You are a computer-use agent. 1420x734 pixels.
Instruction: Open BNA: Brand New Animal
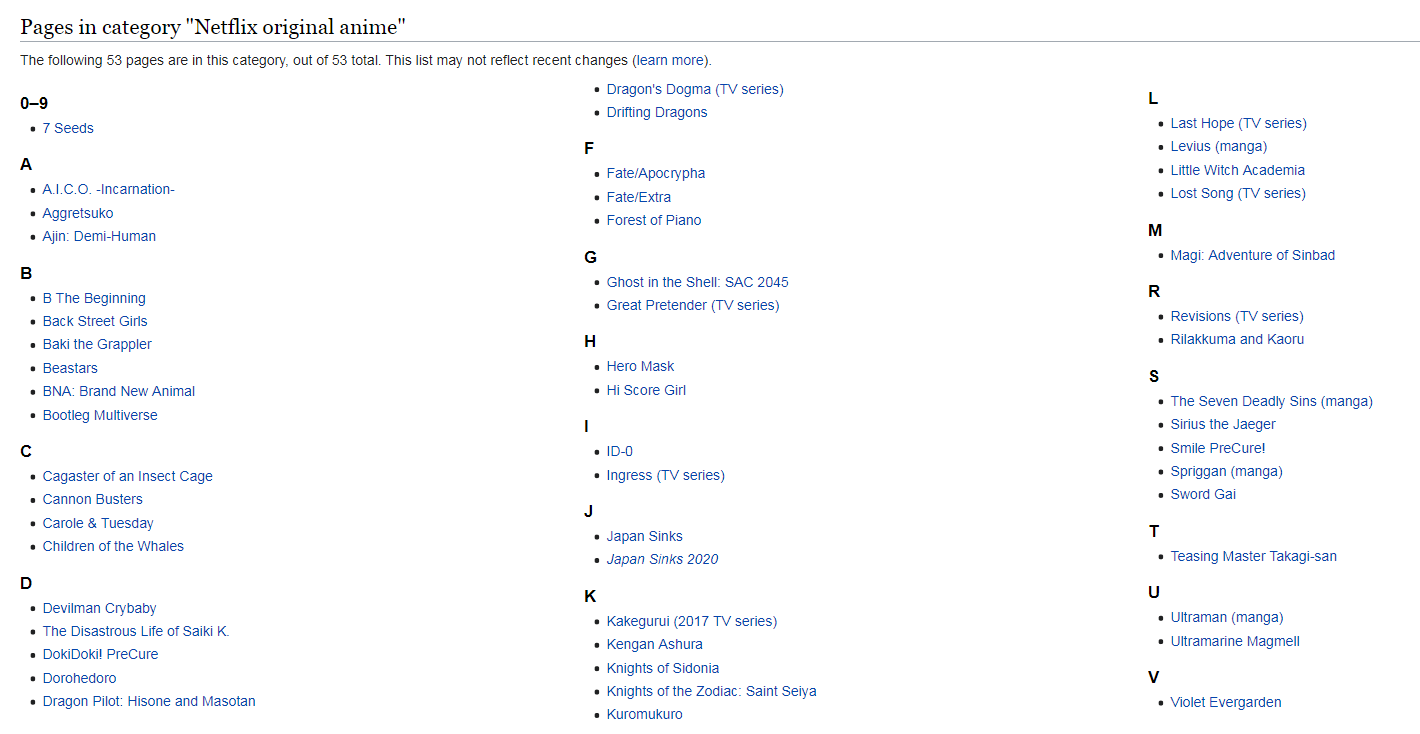click(119, 391)
